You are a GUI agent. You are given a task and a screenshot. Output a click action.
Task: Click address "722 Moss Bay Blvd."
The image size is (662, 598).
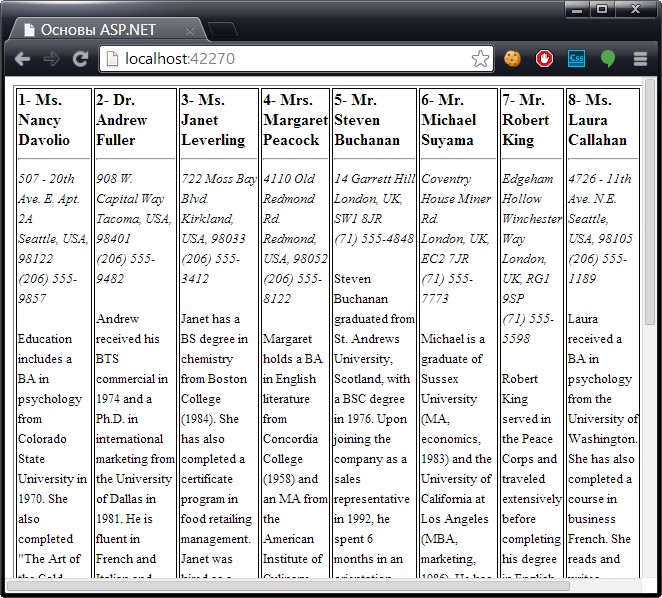click(219, 188)
